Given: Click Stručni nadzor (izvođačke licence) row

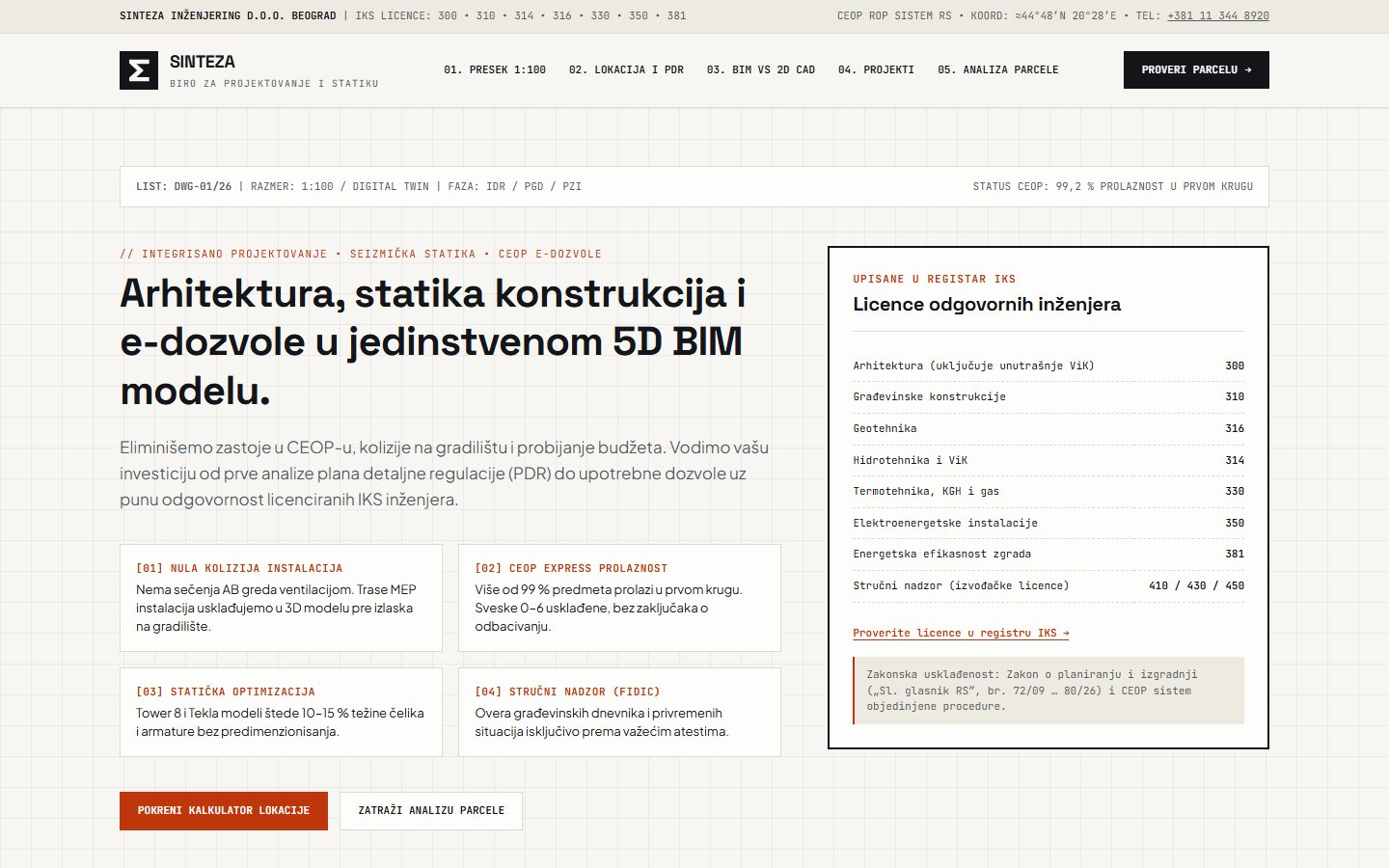Looking at the screenshot, I should [1049, 585].
